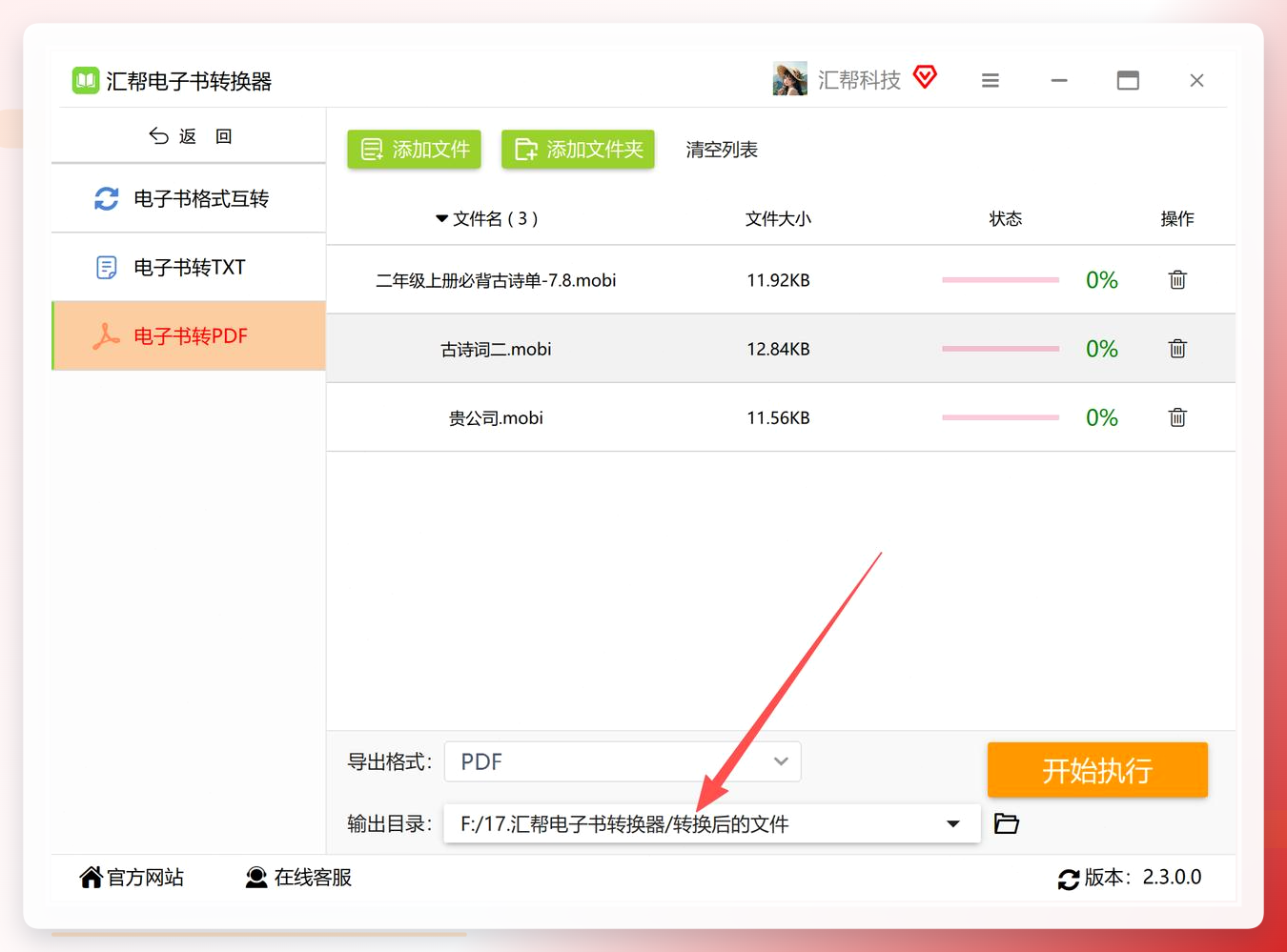Maximize the converter window
This screenshot has height=952, width=1287.
1128,81
